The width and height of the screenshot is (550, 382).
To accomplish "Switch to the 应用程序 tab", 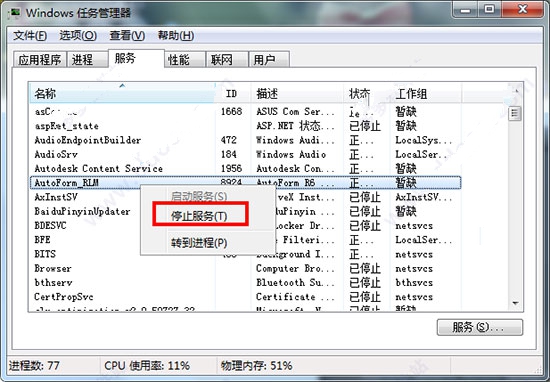I will (x=40, y=60).
